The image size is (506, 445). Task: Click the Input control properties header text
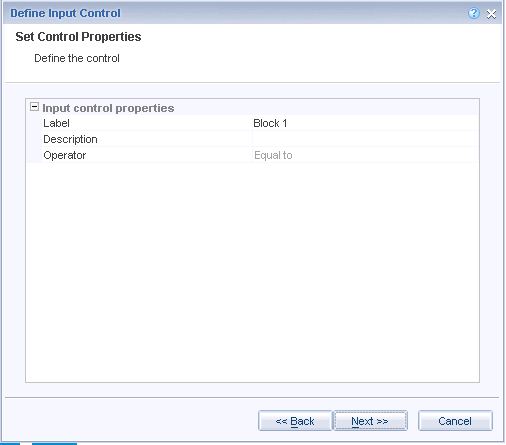point(108,108)
